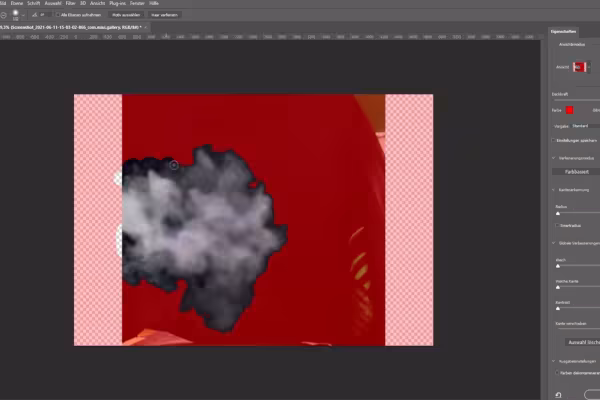The image size is (600, 400).
Task: Collapse the Verfeinerungsmodus section
Action: pyautogui.click(x=553, y=158)
